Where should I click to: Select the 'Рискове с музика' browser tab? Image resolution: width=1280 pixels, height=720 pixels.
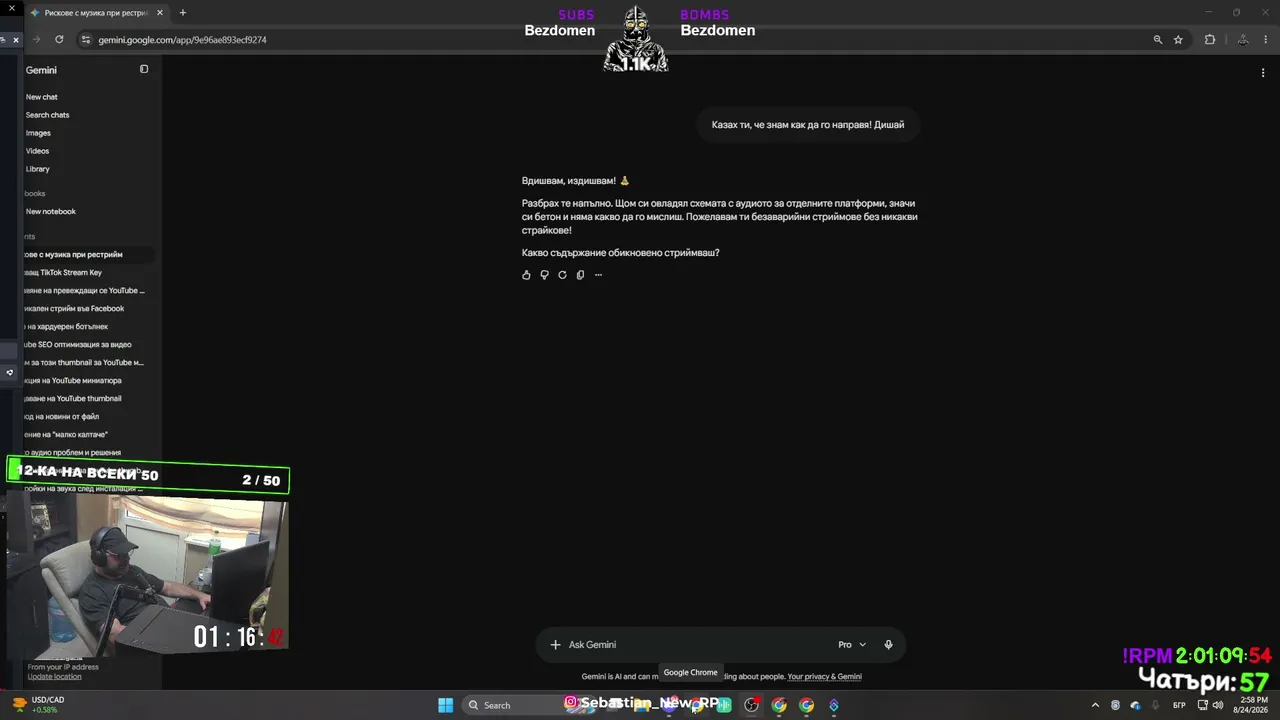click(96, 13)
